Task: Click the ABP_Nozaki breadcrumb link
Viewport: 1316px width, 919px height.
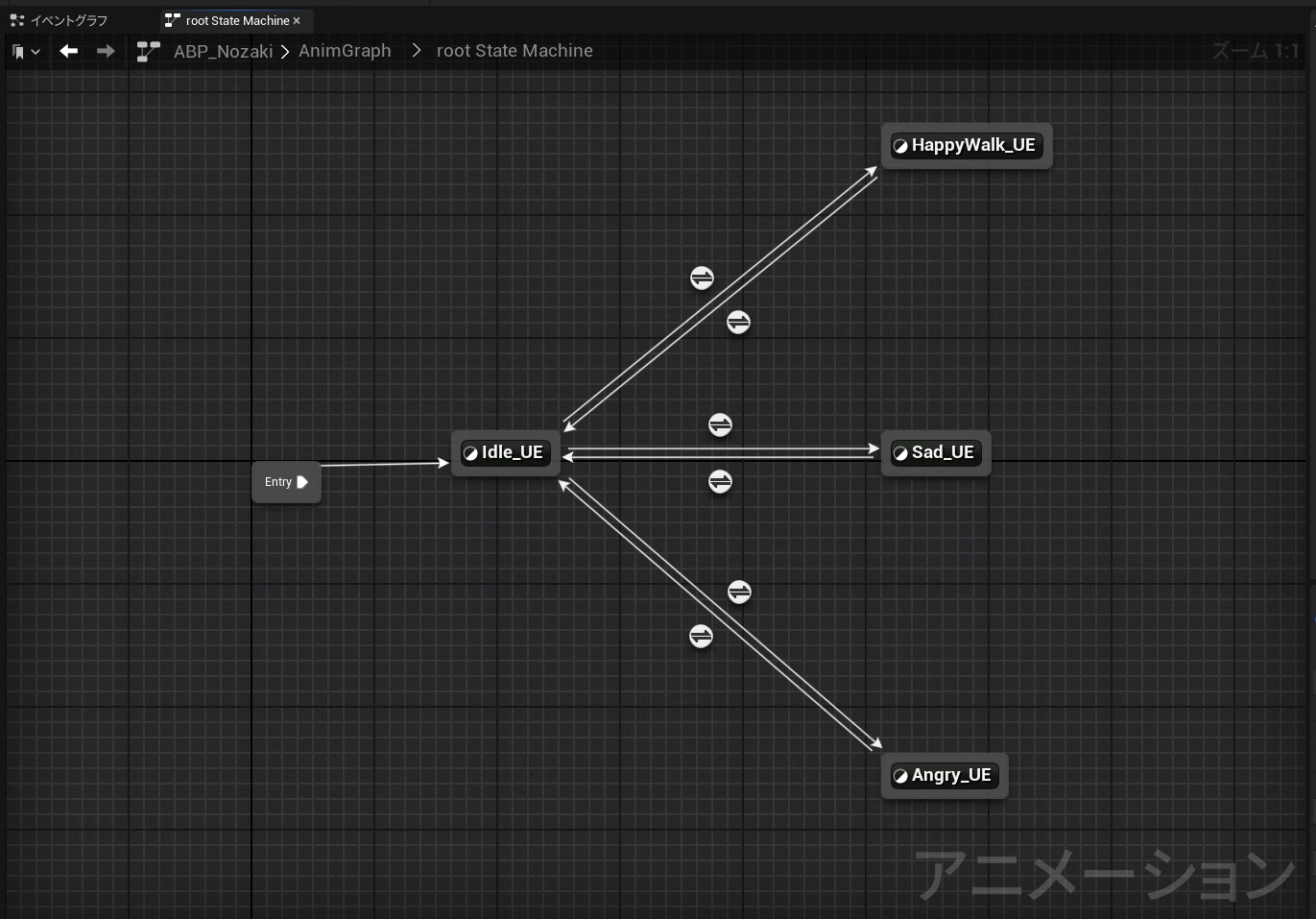Action: pos(223,51)
